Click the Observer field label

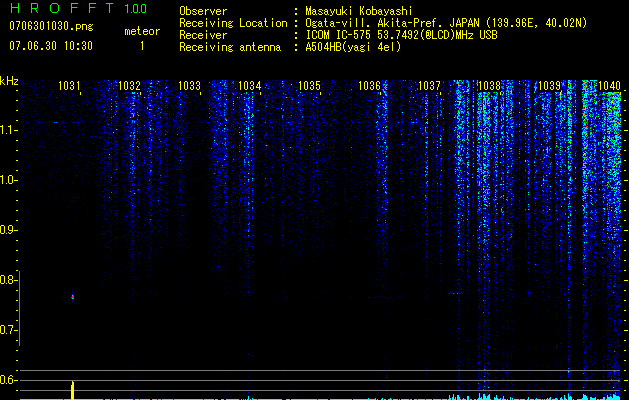click(x=203, y=11)
